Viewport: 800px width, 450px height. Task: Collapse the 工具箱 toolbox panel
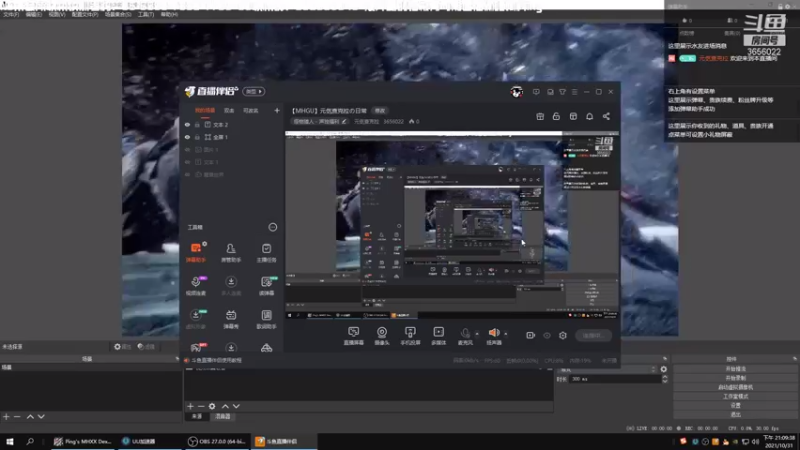click(x=272, y=227)
